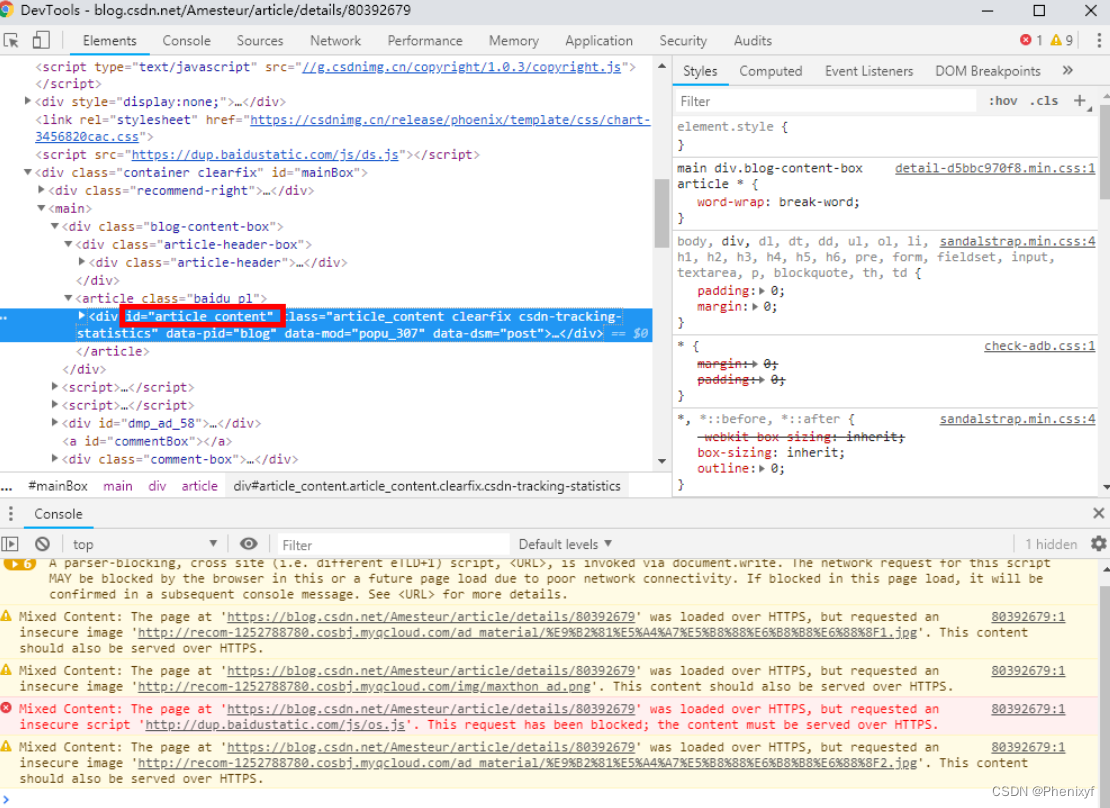This screenshot has height=808, width=1110.
Task: Switch to the Console panel tab
Action: point(186,40)
